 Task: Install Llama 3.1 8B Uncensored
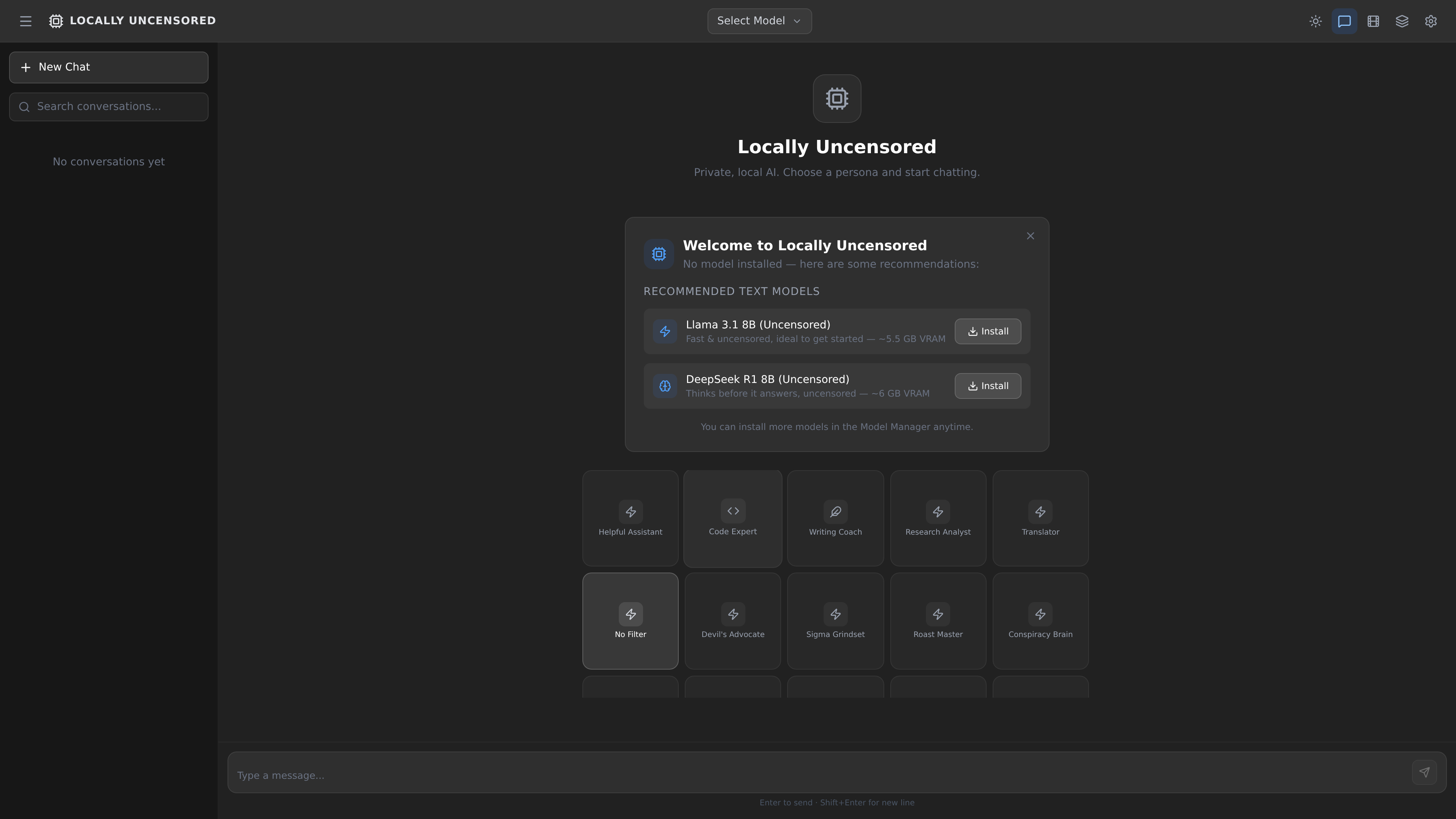[x=987, y=331]
